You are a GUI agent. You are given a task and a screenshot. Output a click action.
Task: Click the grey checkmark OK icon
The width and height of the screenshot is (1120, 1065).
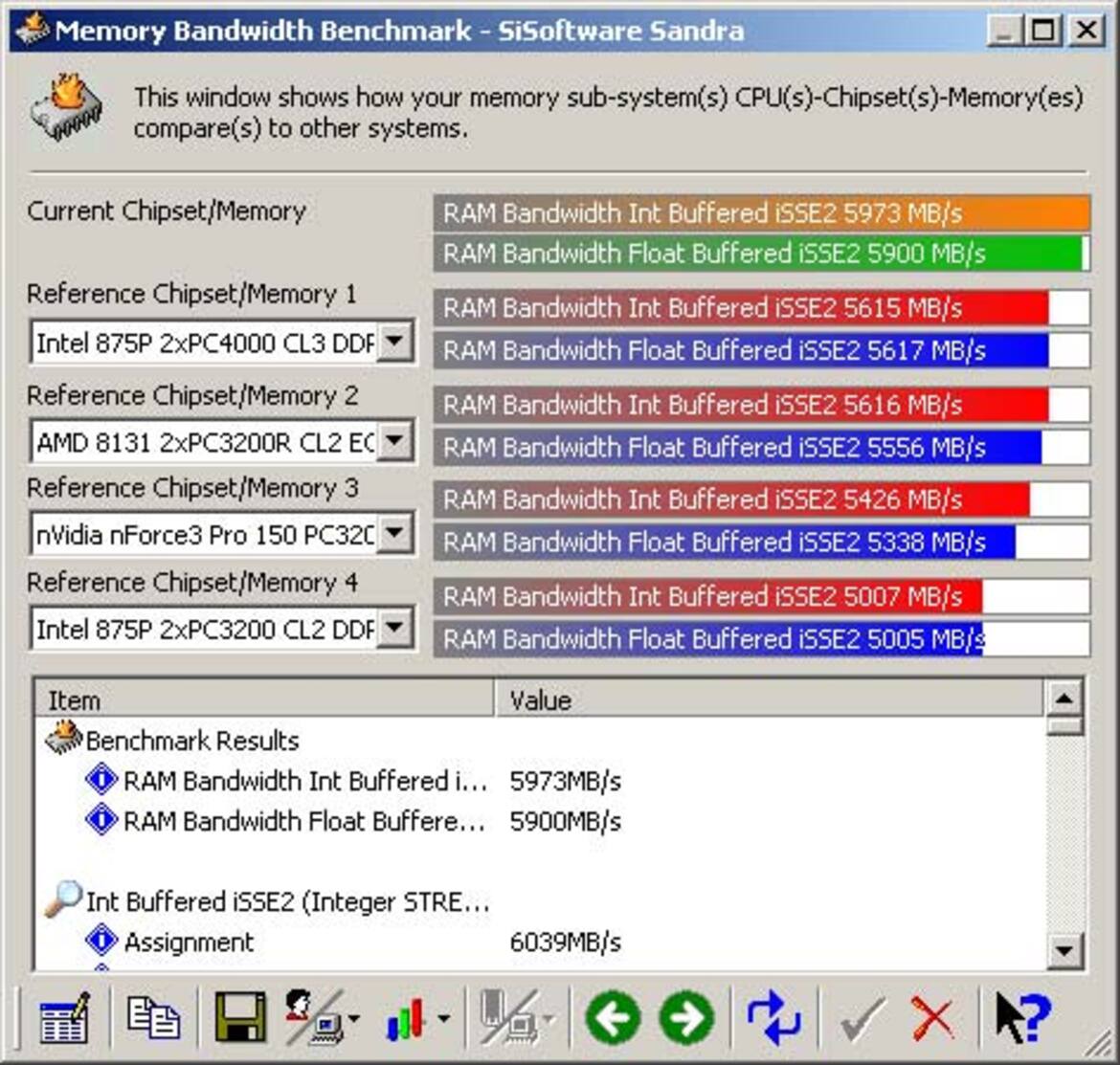coord(862,1019)
